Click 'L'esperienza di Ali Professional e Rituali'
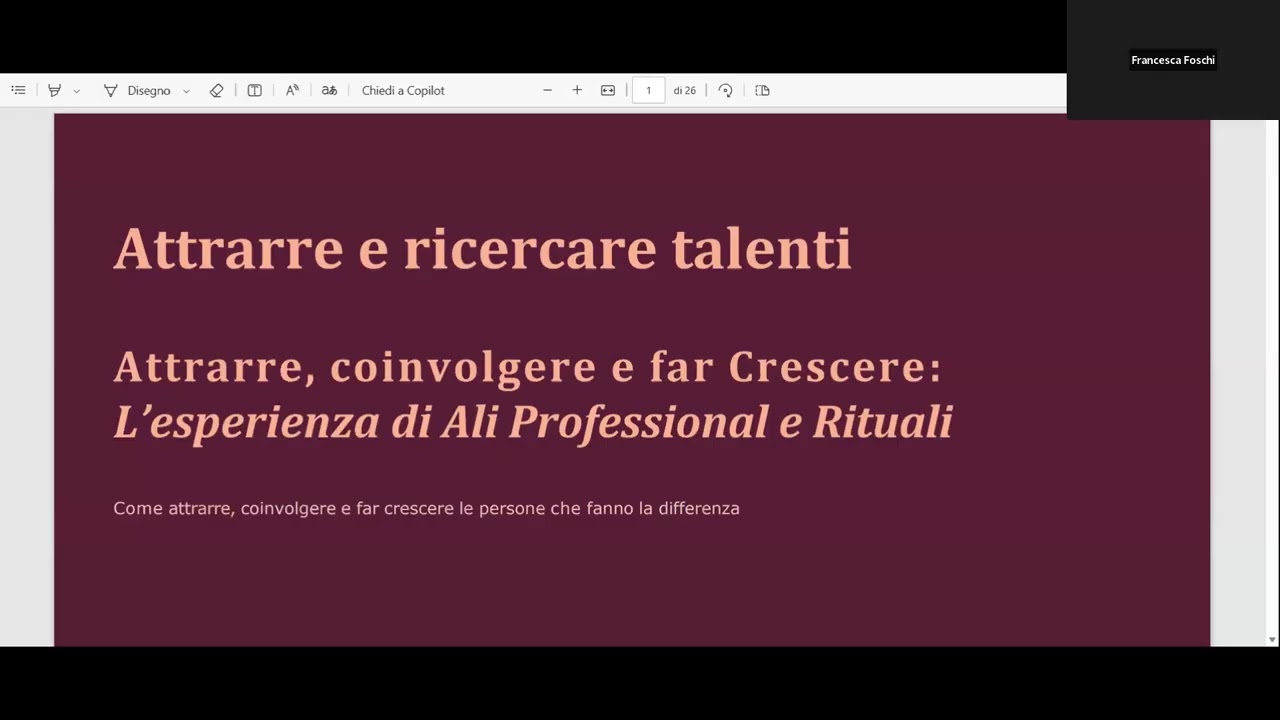 tap(533, 422)
